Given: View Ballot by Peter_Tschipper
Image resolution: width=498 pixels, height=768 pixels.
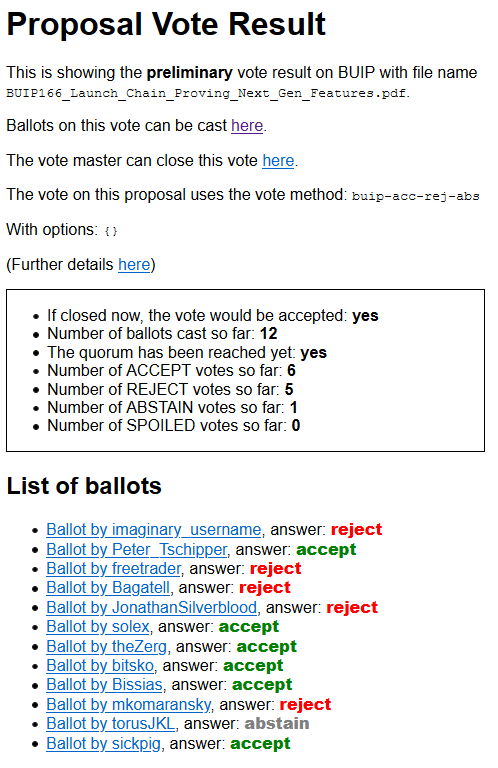Looking at the screenshot, I should point(137,550).
